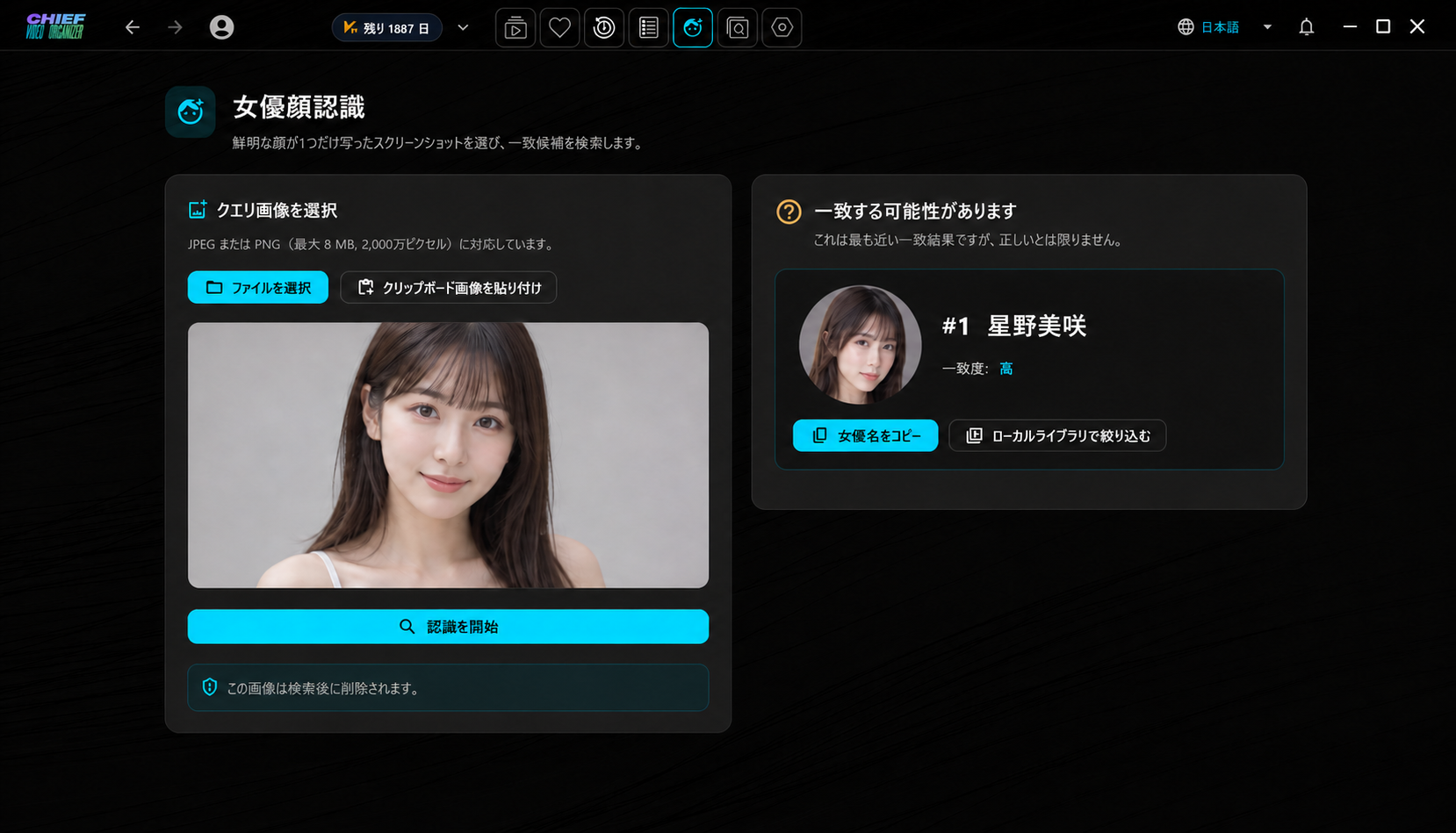Viewport: 1456px width, 833px height.
Task: Click the globe language icon
Action: (x=1186, y=27)
